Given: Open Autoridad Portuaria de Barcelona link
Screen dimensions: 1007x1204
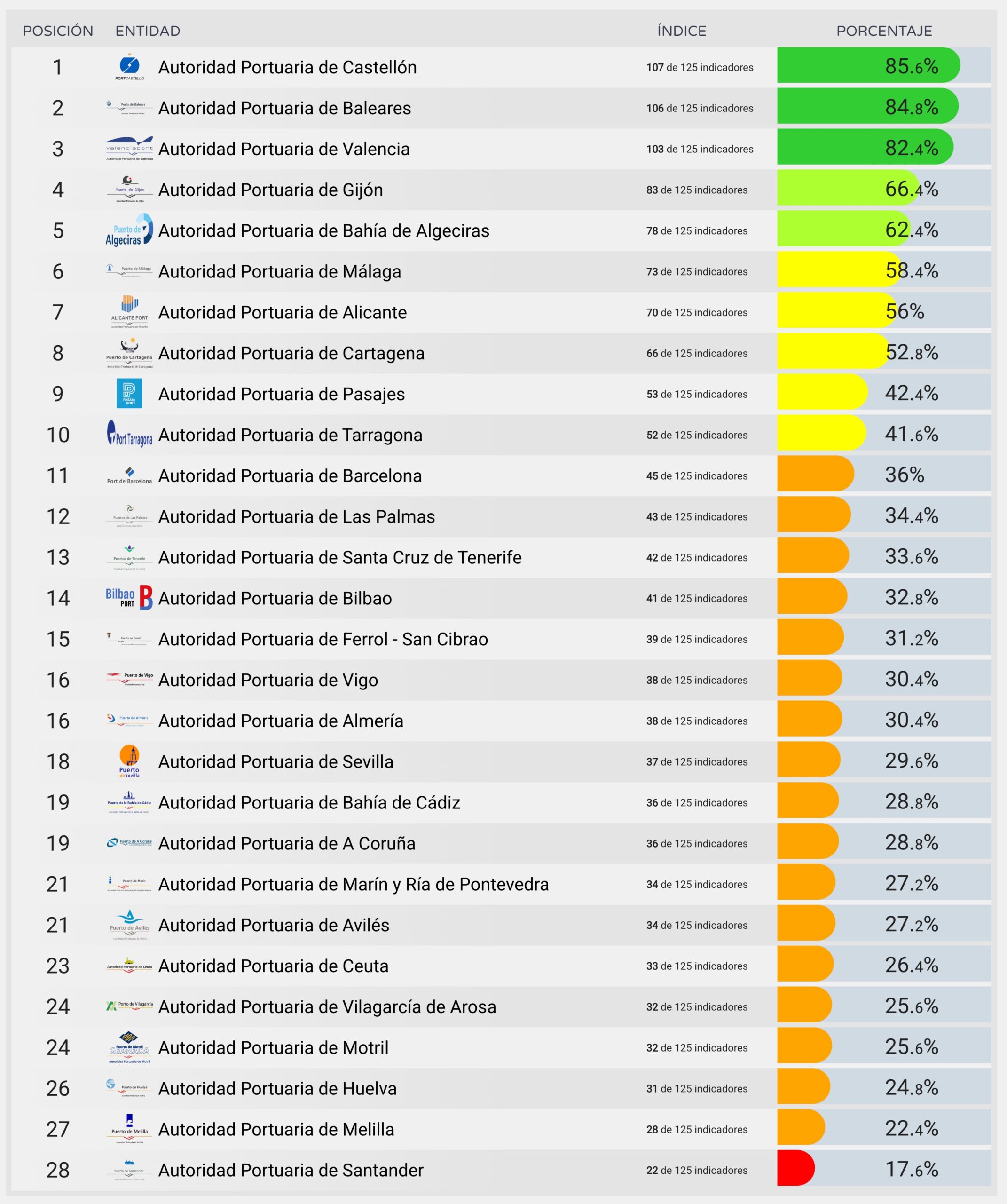Looking at the screenshot, I should [x=290, y=476].
